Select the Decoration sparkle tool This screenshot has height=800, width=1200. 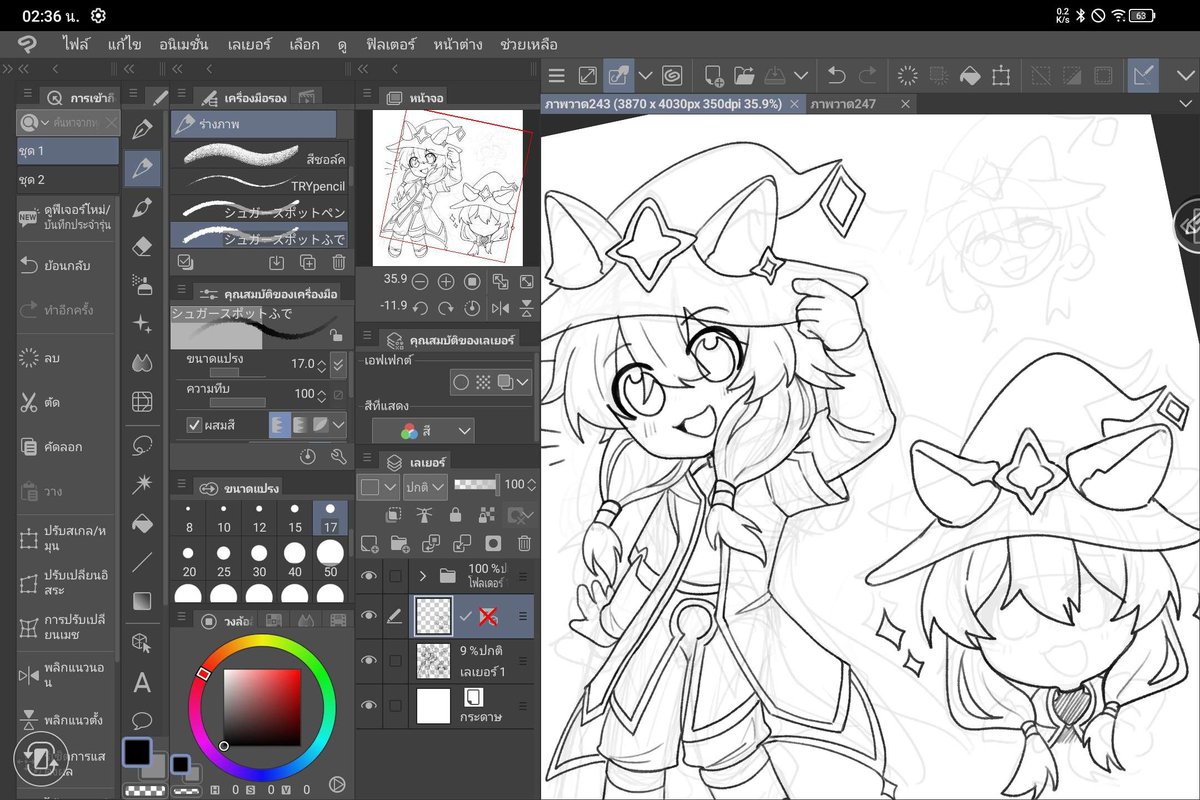142,324
